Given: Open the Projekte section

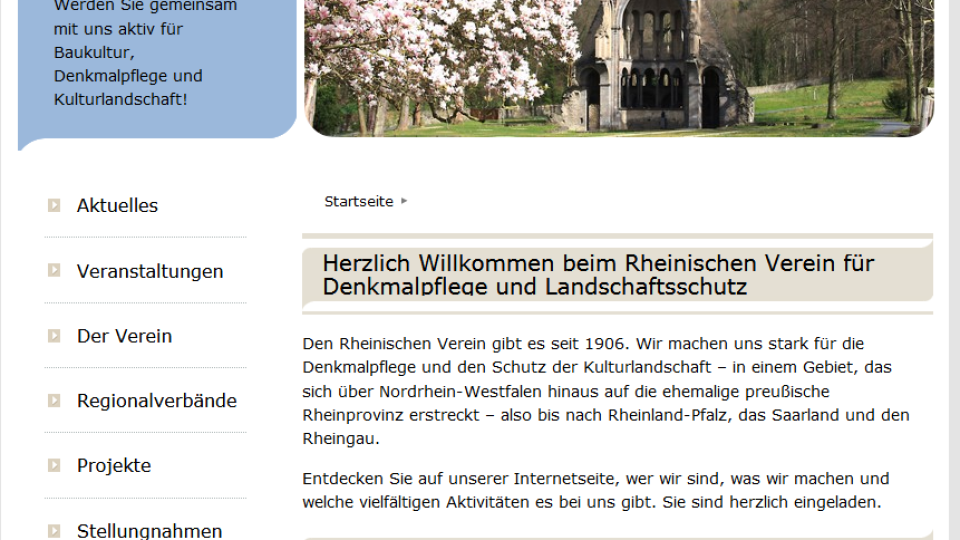Looking at the screenshot, I should coord(114,466).
